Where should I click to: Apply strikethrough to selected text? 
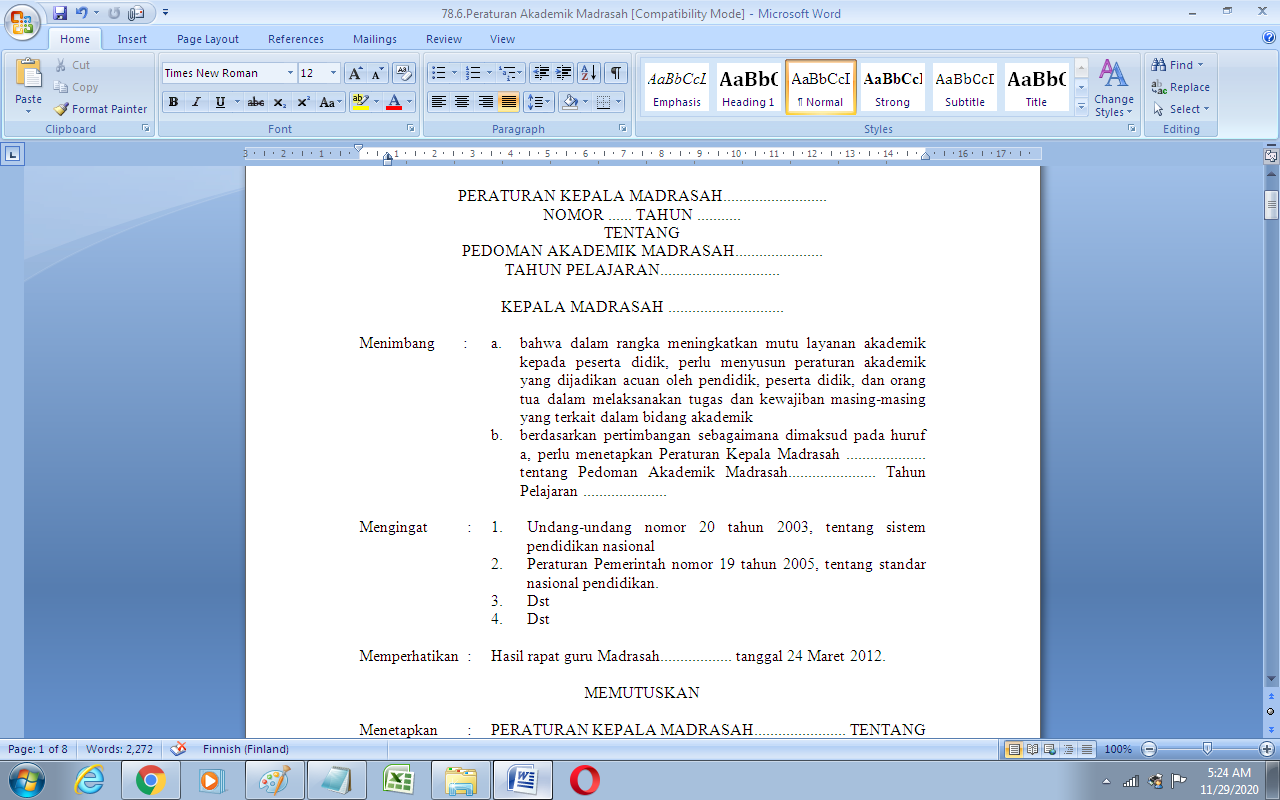point(254,102)
